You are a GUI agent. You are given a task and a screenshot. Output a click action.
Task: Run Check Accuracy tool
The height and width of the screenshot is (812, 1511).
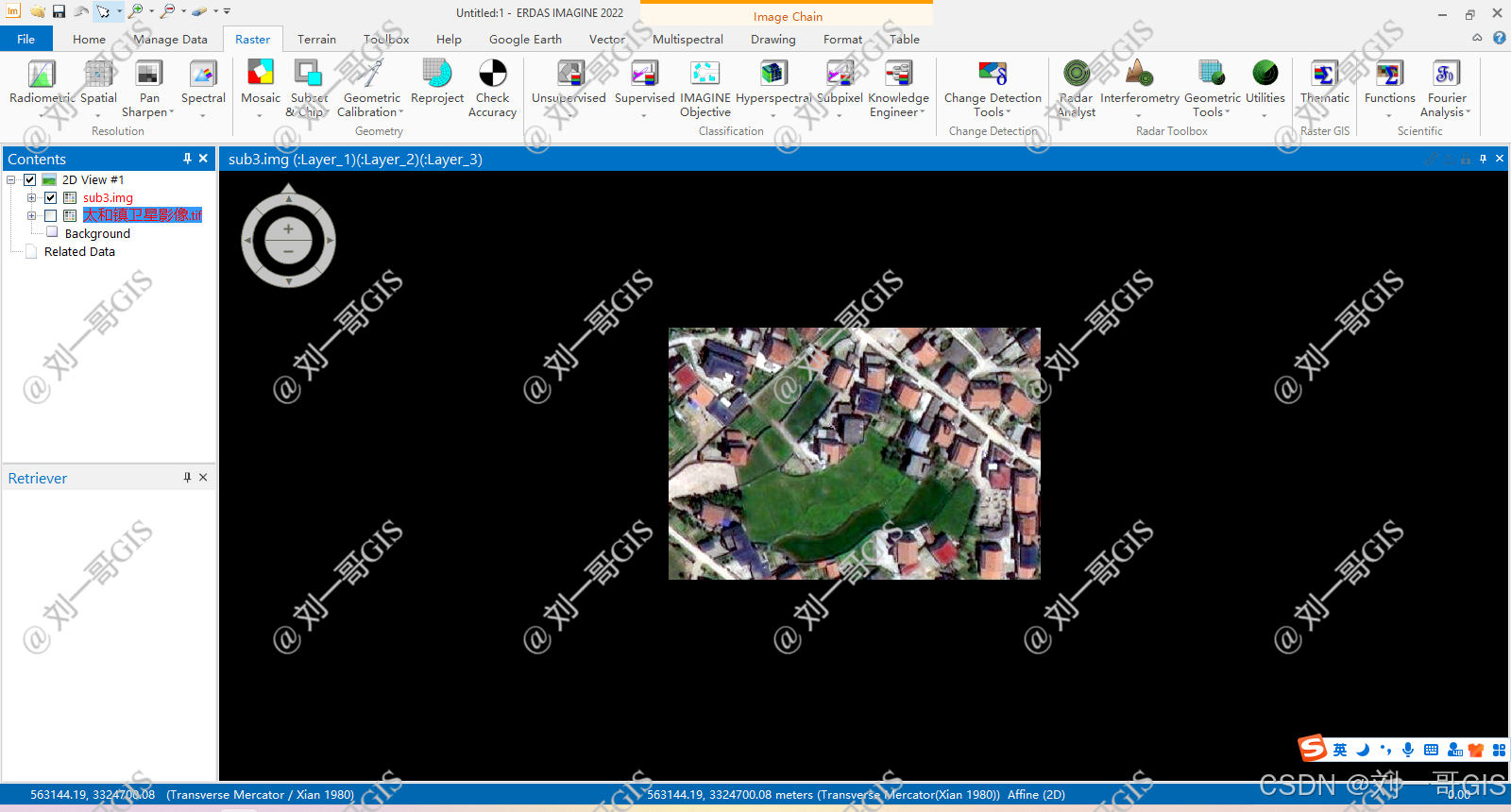pyautogui.click(x=492, y=87)
